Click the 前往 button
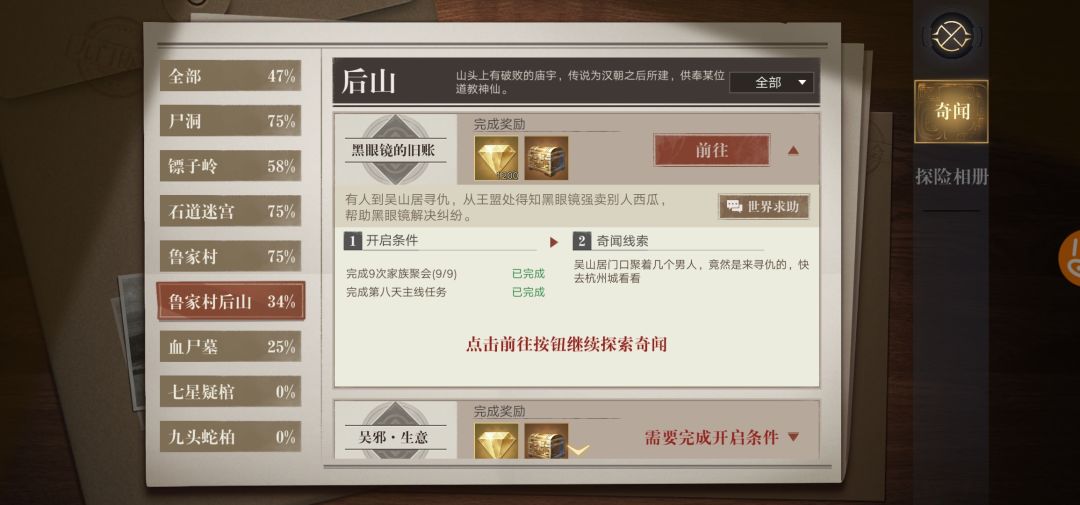This screenshot has height=505, width=1080. [712, 150]
